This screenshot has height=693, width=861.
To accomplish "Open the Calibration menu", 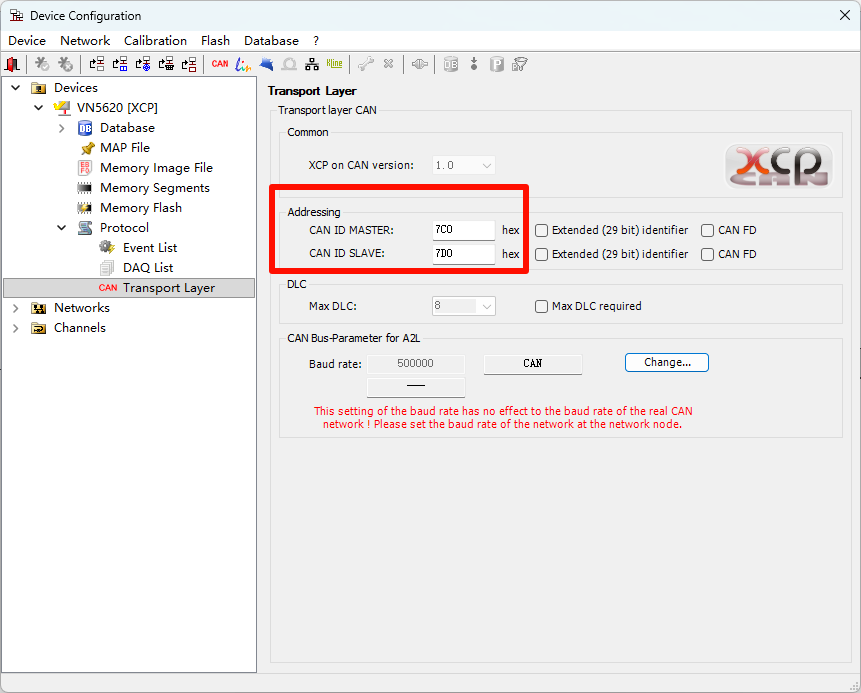I will coord(155,41).
